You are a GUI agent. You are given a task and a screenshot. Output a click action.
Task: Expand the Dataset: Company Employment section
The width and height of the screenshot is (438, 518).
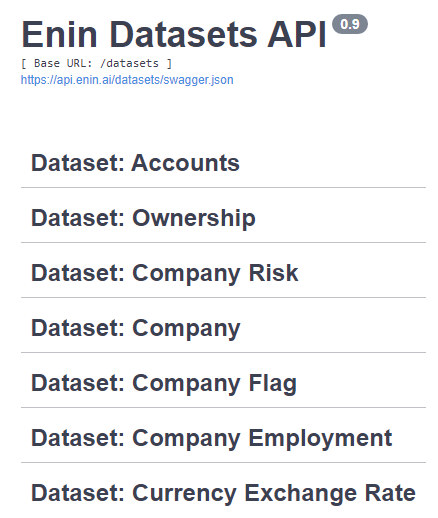(x=223, y=438)
